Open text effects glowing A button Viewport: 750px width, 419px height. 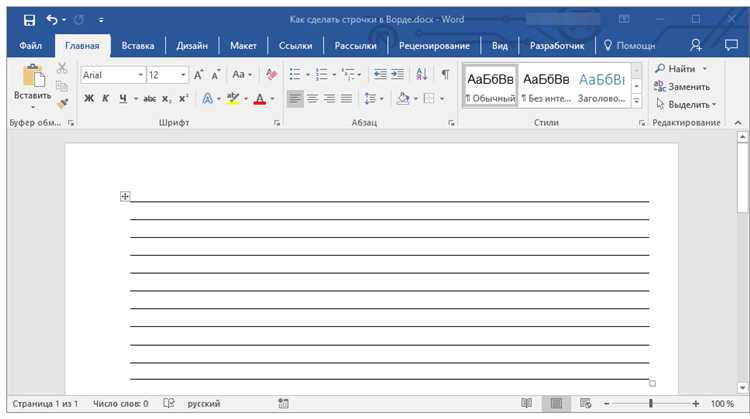pos(208,99)
